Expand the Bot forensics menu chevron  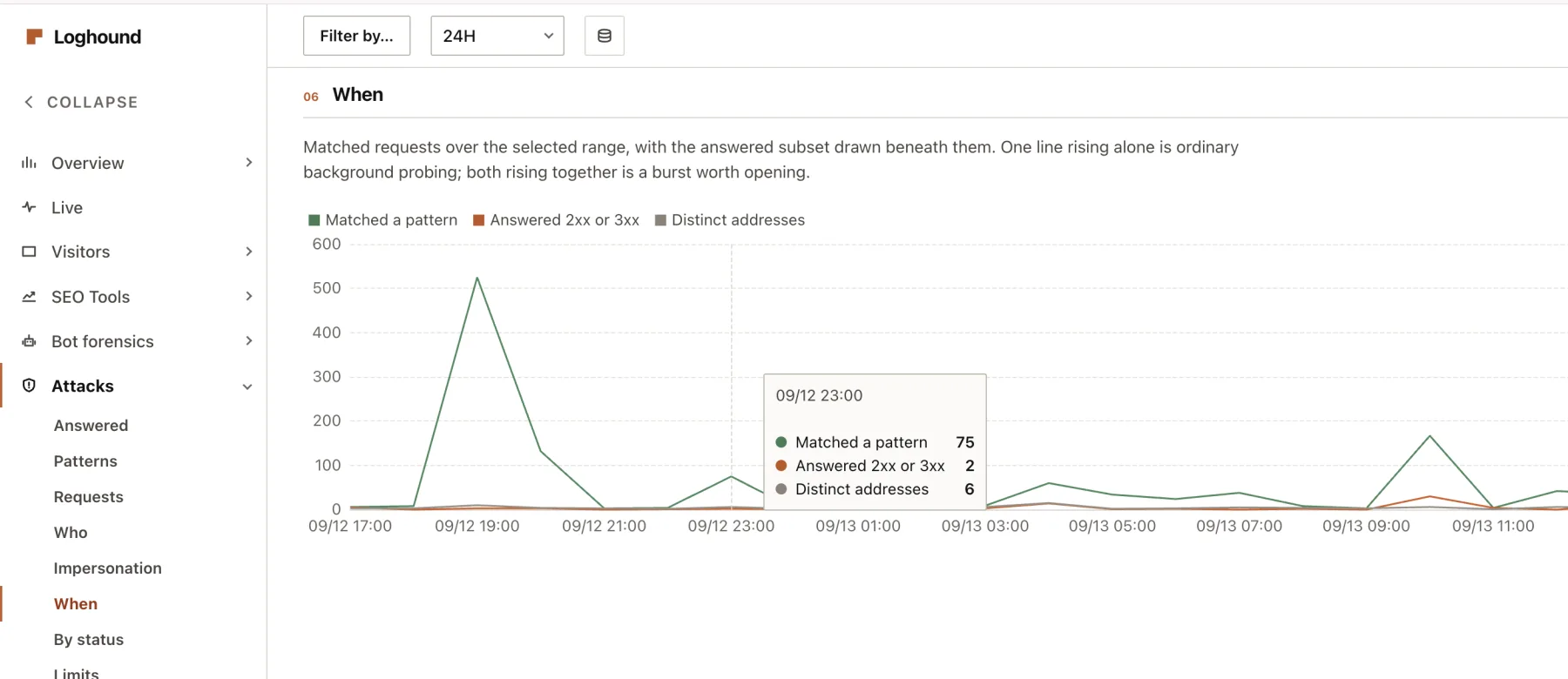249,341
